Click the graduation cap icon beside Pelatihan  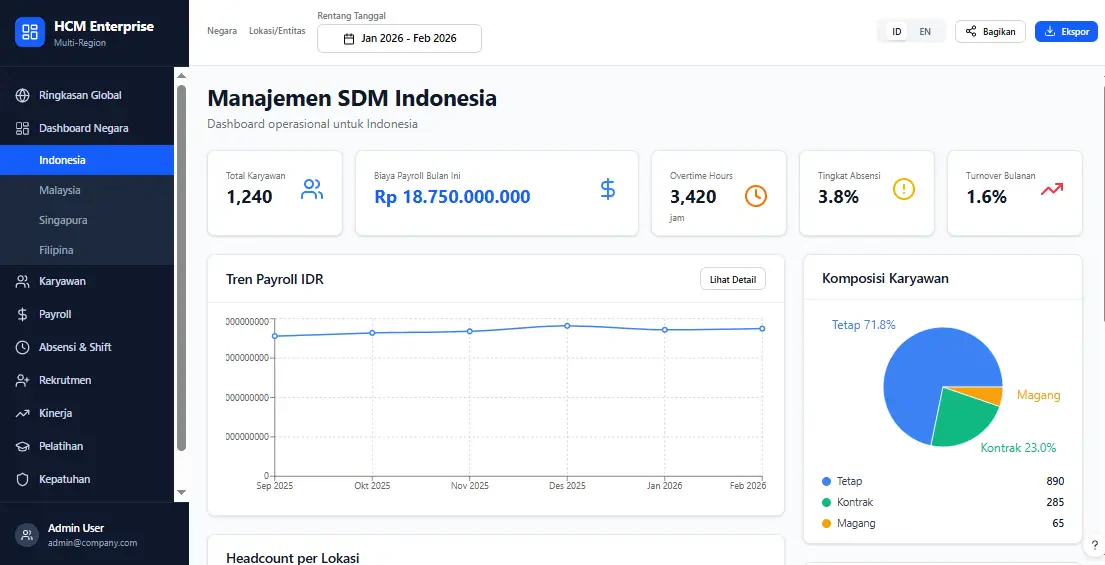point(23,447)
